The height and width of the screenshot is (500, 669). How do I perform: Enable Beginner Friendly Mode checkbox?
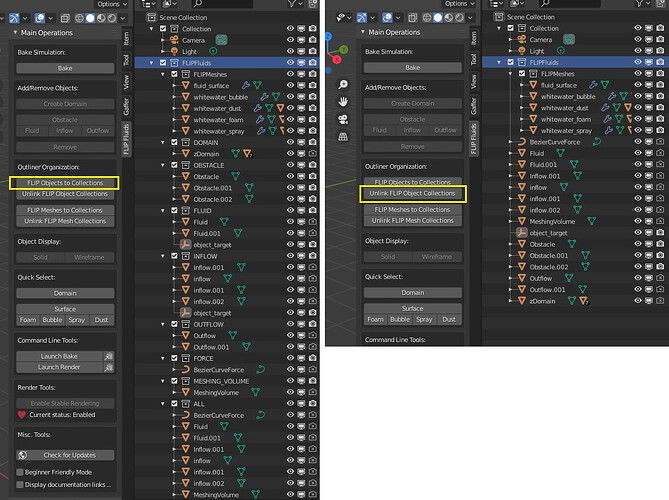pos(20,472)
